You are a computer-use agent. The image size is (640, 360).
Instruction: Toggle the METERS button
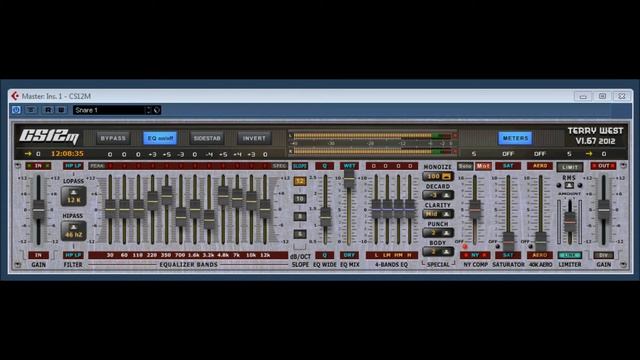tap(515, 138)
